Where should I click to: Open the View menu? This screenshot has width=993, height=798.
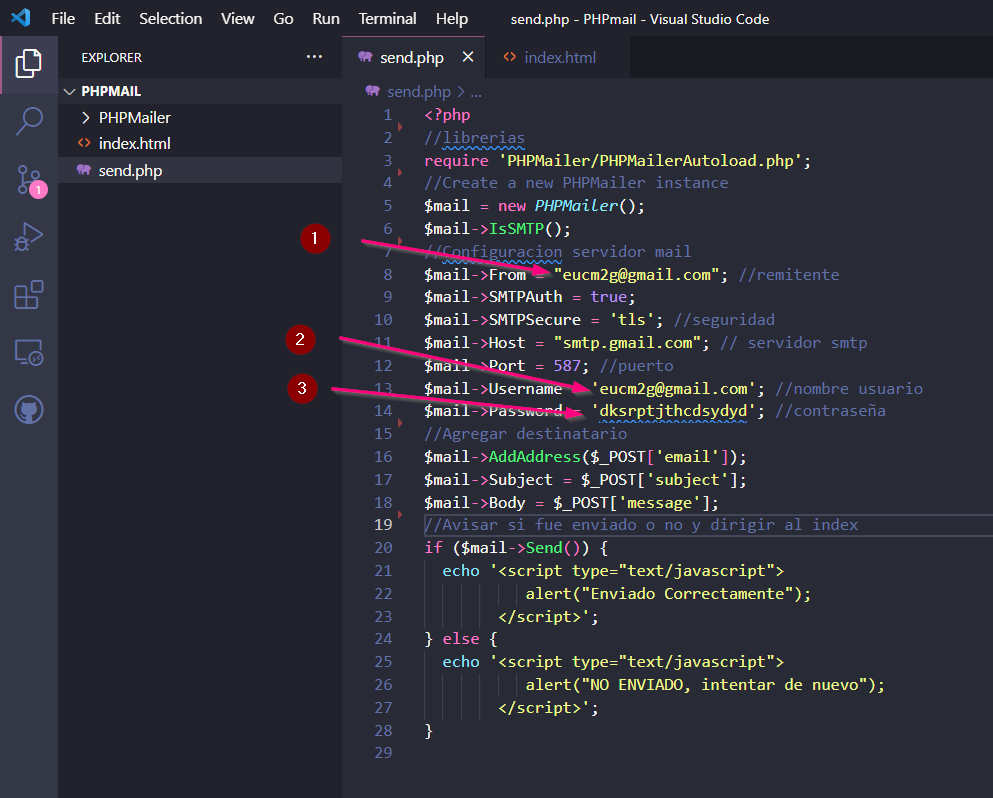pyautogui.click(x=237, y=19)
